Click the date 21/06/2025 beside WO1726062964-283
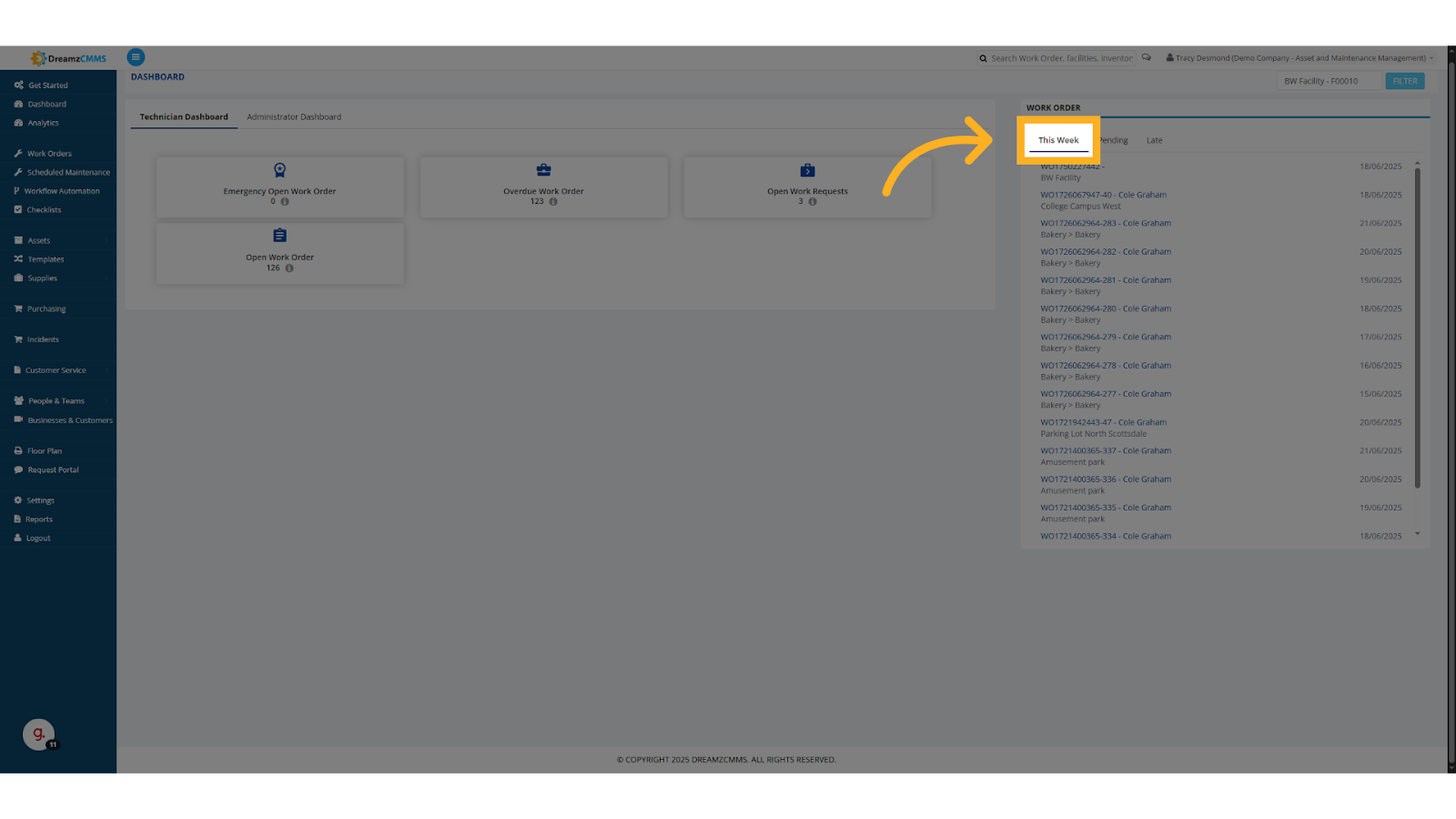1456x819 pixels. pyautogui.click(x=1380, y=223)
